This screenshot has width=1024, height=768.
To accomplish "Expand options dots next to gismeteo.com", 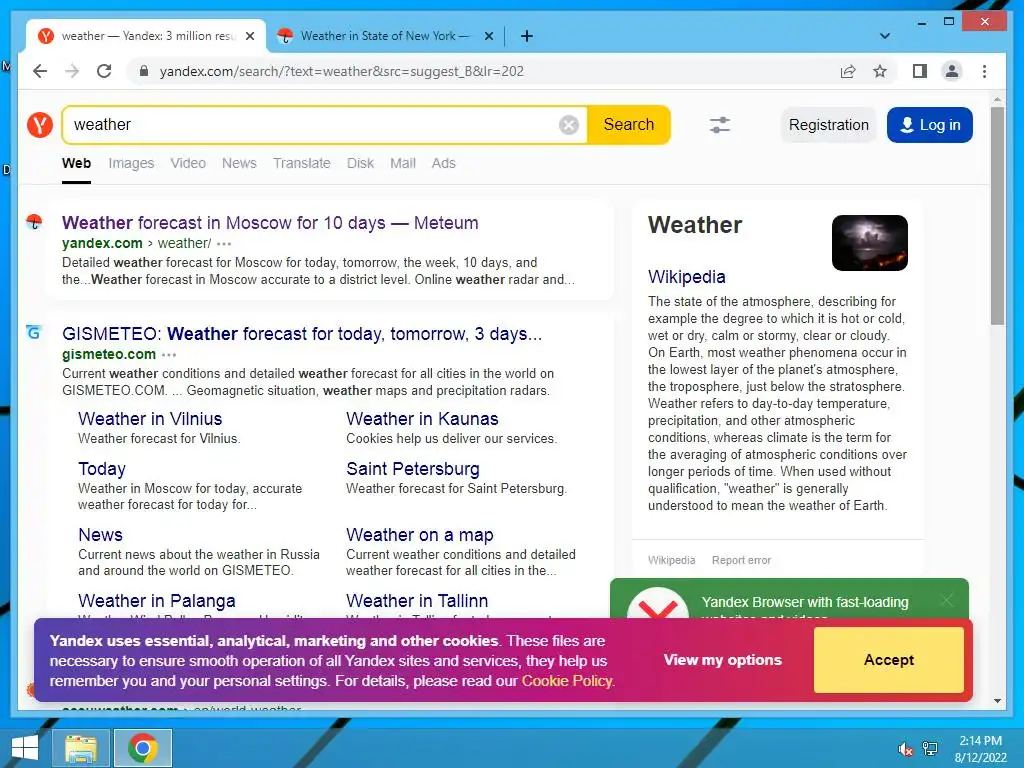I will click(169, 355).
